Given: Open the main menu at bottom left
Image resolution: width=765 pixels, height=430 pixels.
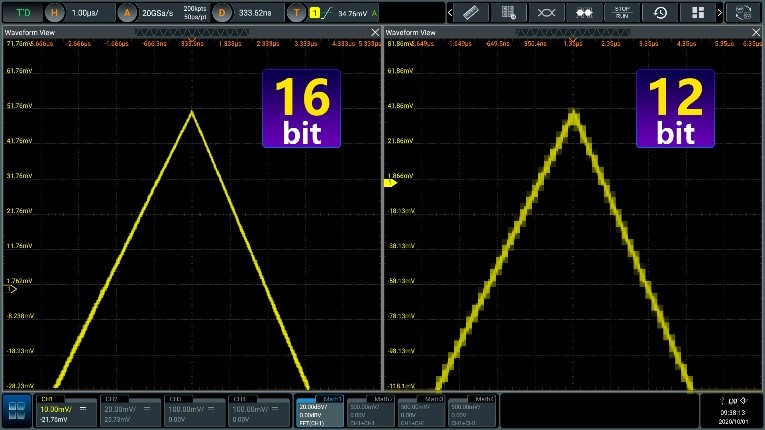Looking at the screenshot, I should point(15,409).
